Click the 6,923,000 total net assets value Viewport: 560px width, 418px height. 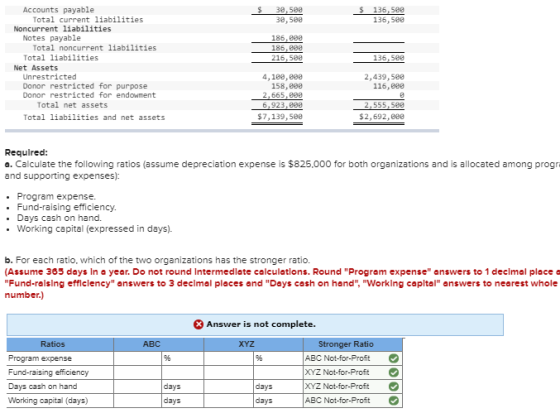(x=282, y=105)
